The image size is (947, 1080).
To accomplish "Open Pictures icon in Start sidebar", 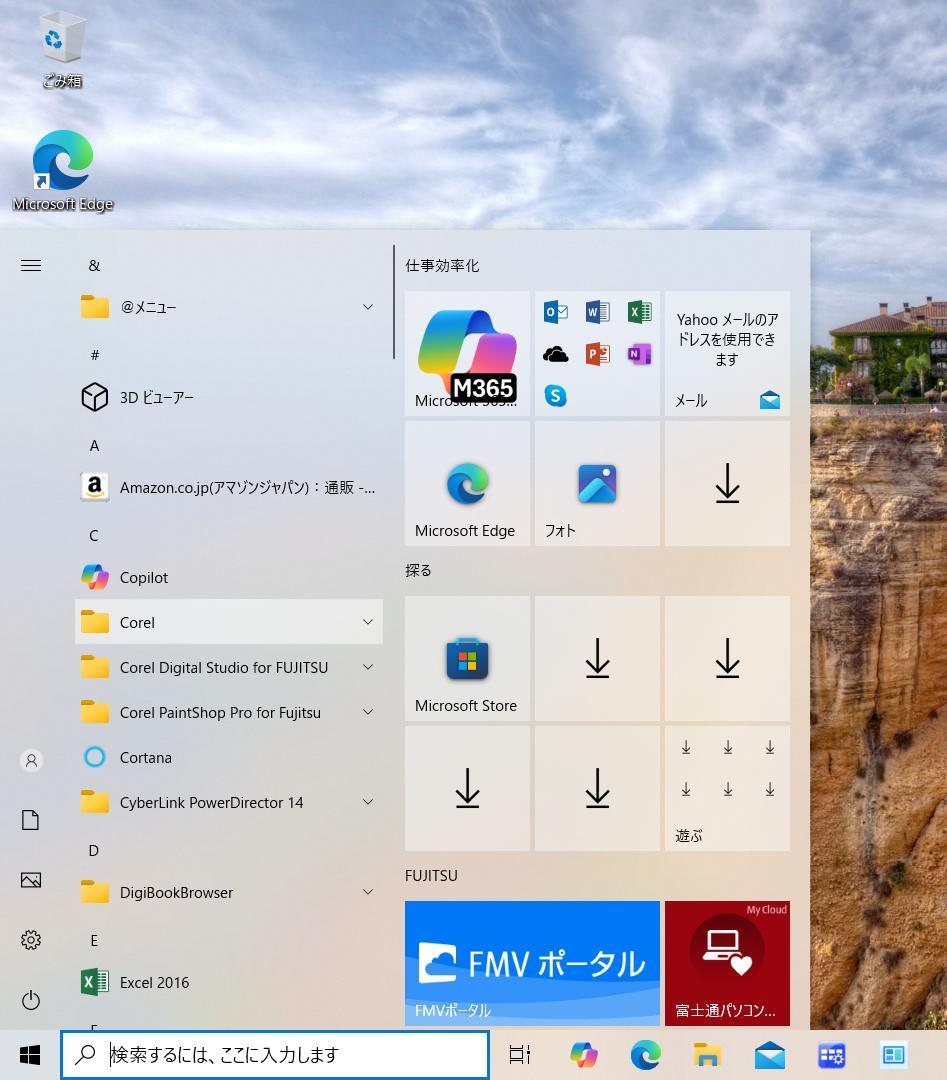I will click(31, 880).
